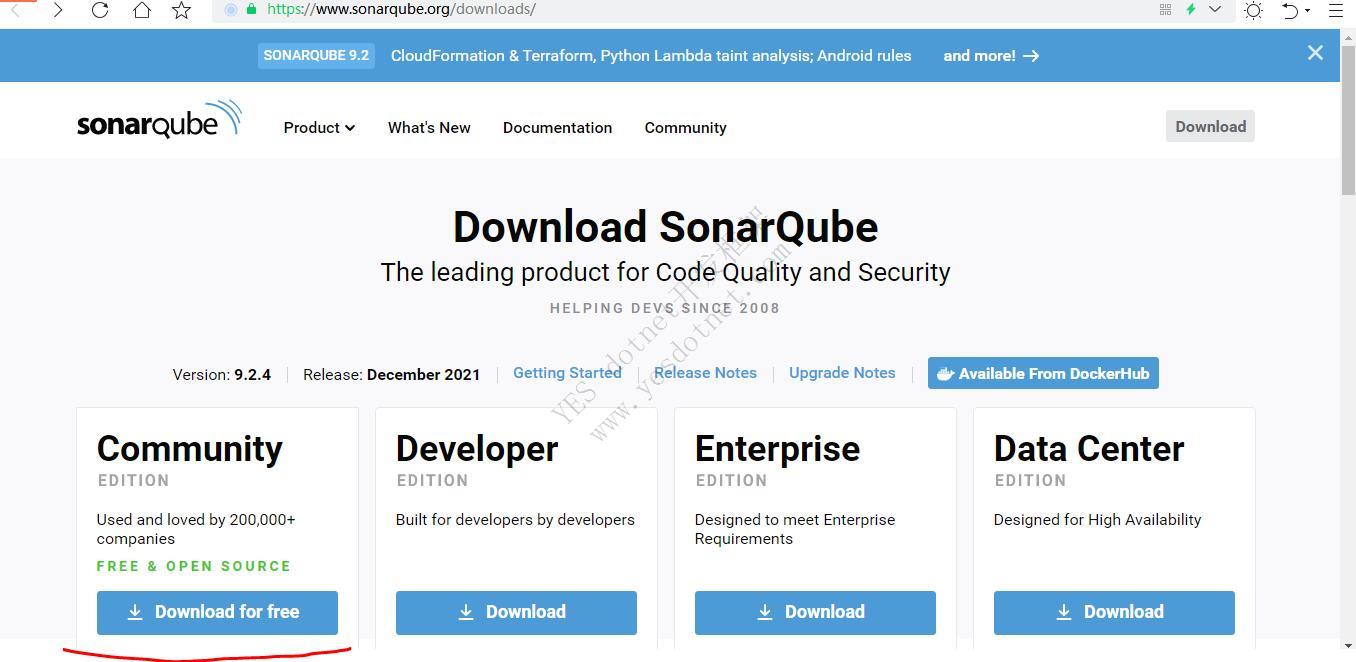The image size is (1356, 662).
Task: Click 'Used and loved by 200,000+ companies' text
Action: [x=196, y=529]
